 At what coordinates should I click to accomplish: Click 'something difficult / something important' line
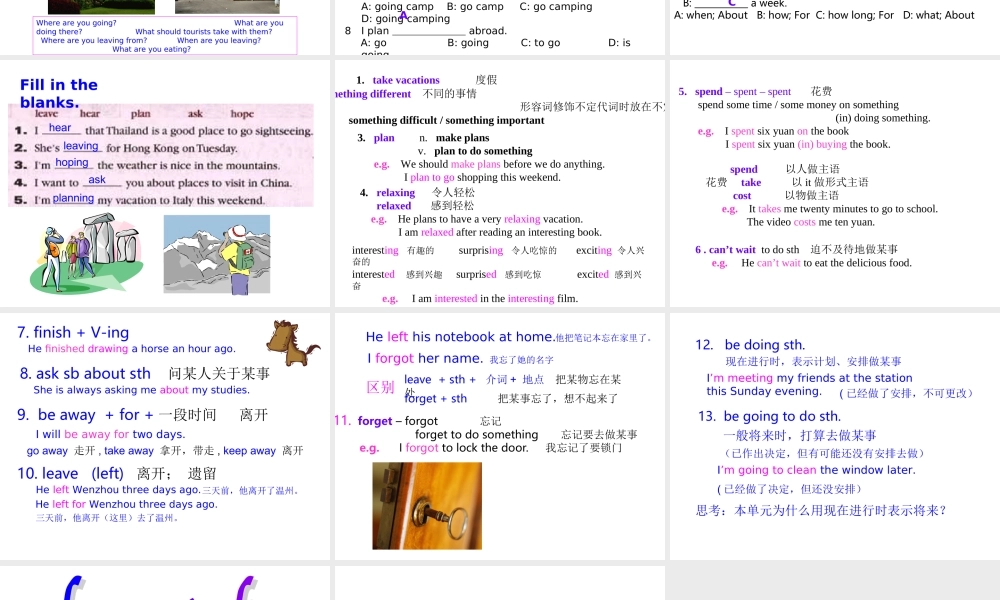click(x=446, y=121)
